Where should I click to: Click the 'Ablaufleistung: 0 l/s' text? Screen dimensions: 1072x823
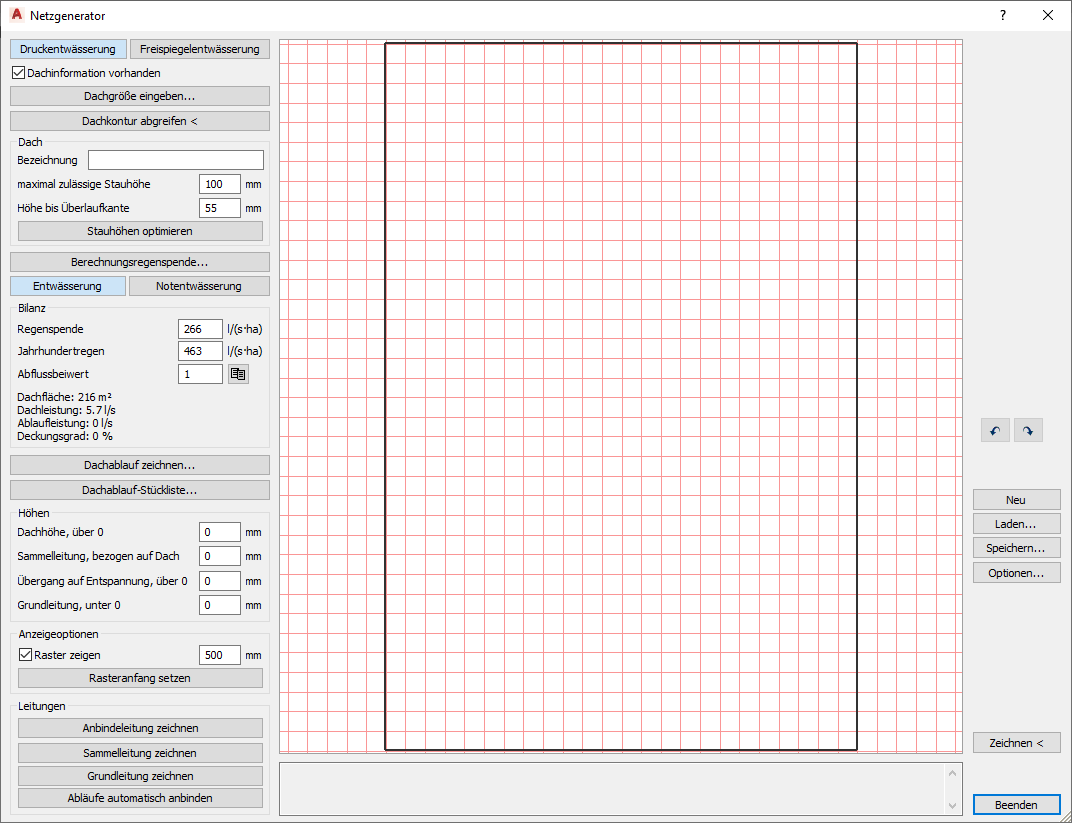click(x=65, y=423)
